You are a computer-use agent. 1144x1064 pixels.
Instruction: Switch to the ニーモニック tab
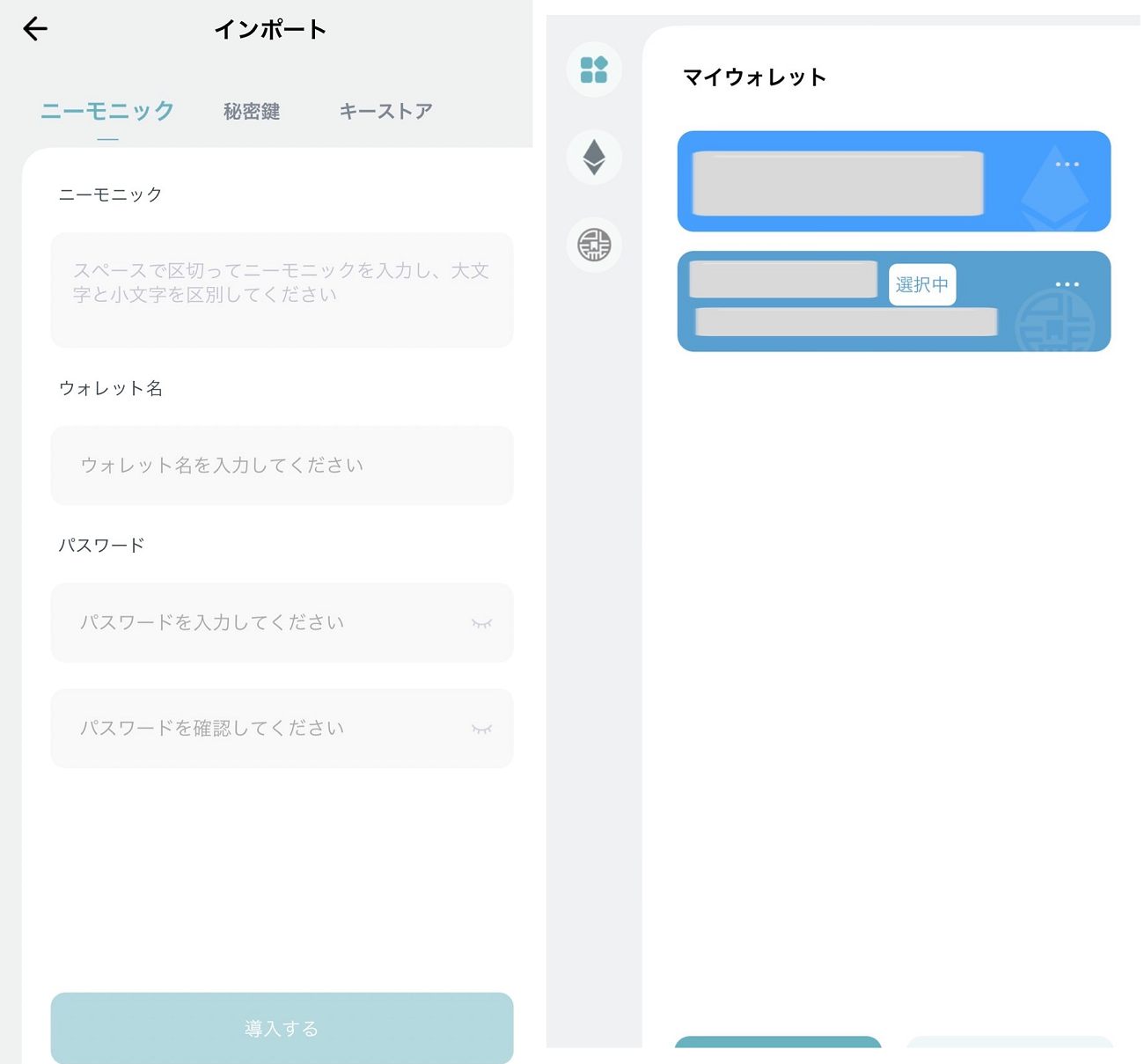point(107,111)
